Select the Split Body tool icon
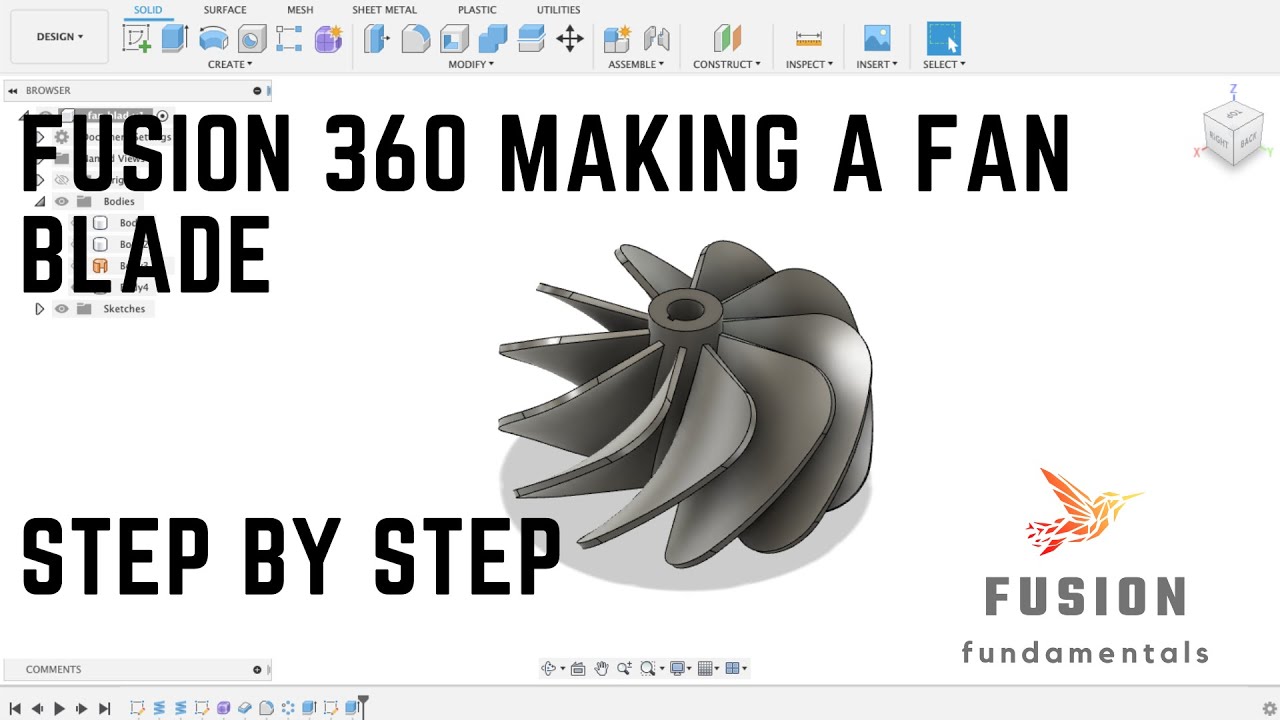 click(x=531, y=39)
